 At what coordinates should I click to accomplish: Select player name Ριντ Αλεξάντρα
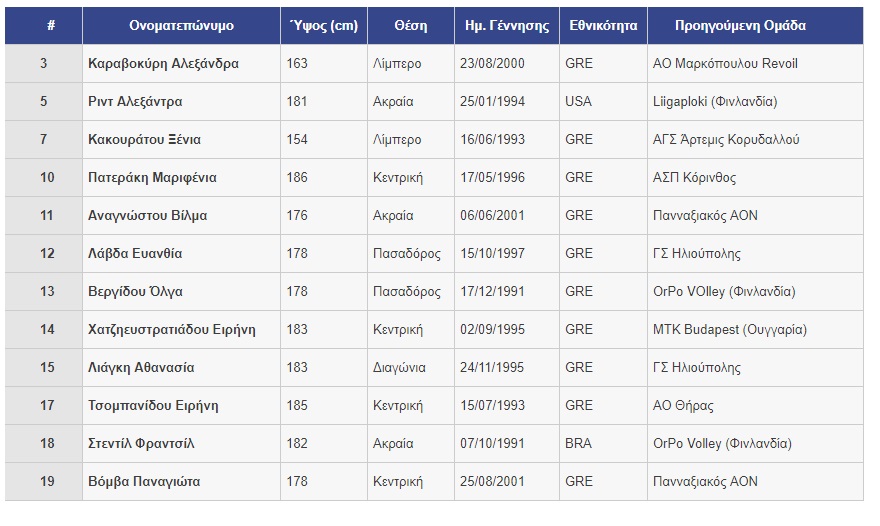[135, 102]
